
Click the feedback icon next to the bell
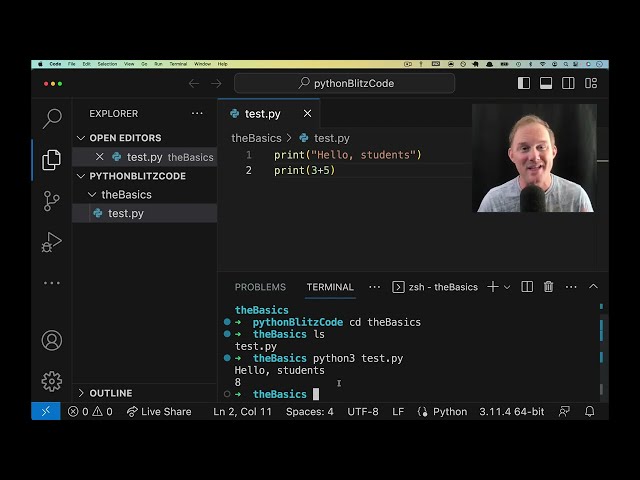tap(564, 411)
